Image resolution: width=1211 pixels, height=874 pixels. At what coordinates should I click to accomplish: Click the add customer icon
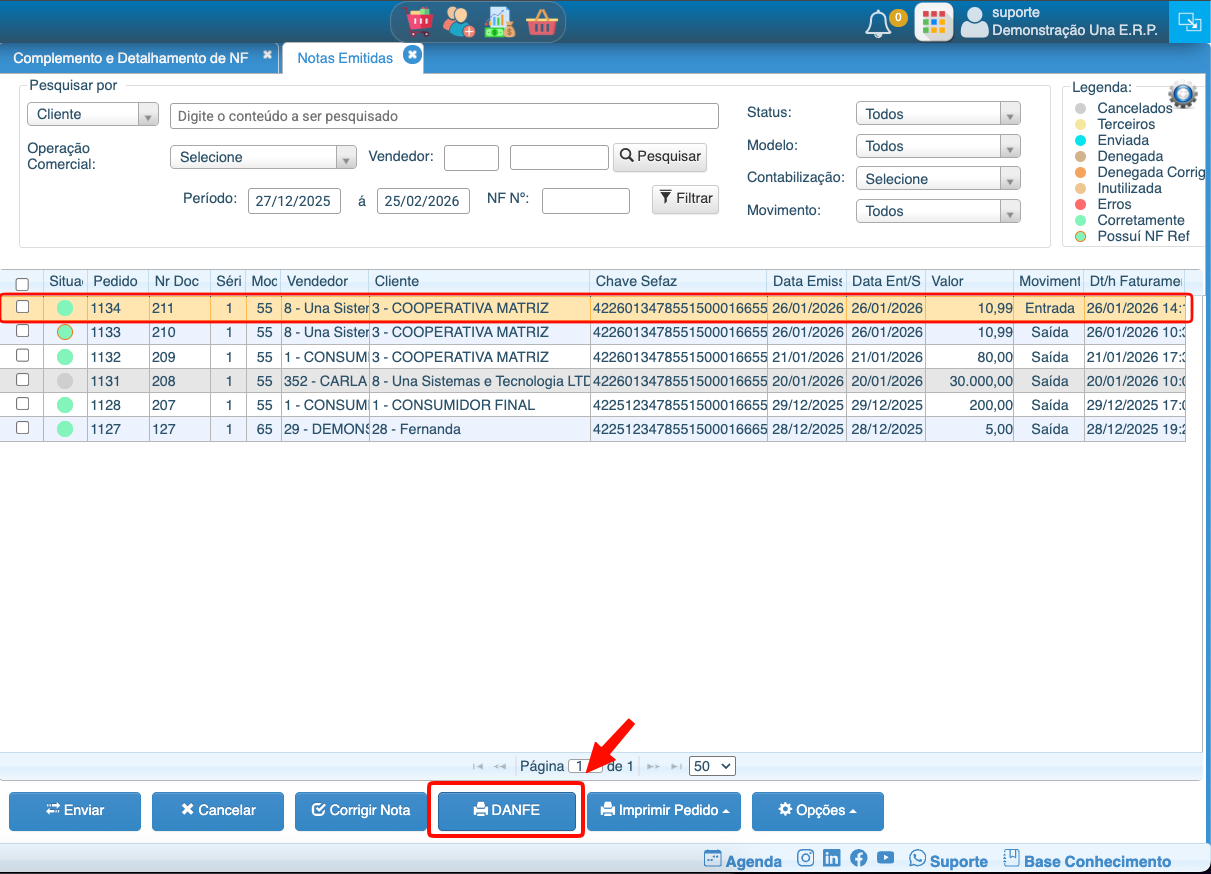pyautogui.click(x=459, y=21)
